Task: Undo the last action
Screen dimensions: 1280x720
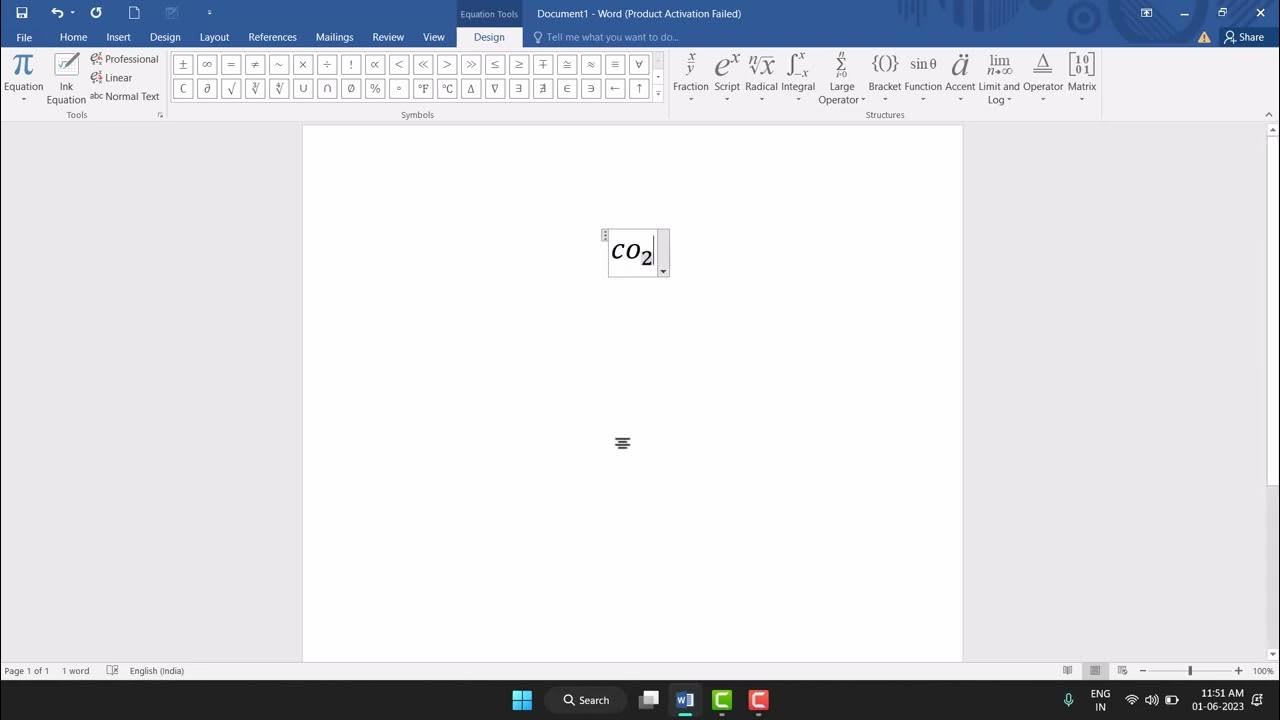Action: coord(57,13)
